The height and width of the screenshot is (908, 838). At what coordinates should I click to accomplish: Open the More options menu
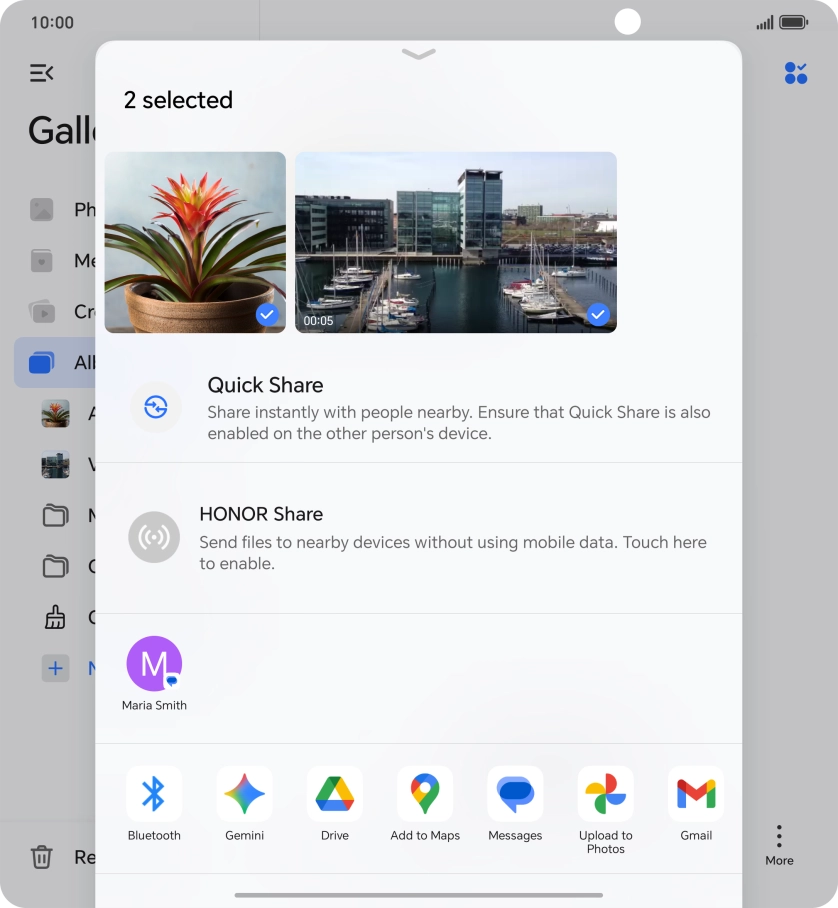coord(778,844)
